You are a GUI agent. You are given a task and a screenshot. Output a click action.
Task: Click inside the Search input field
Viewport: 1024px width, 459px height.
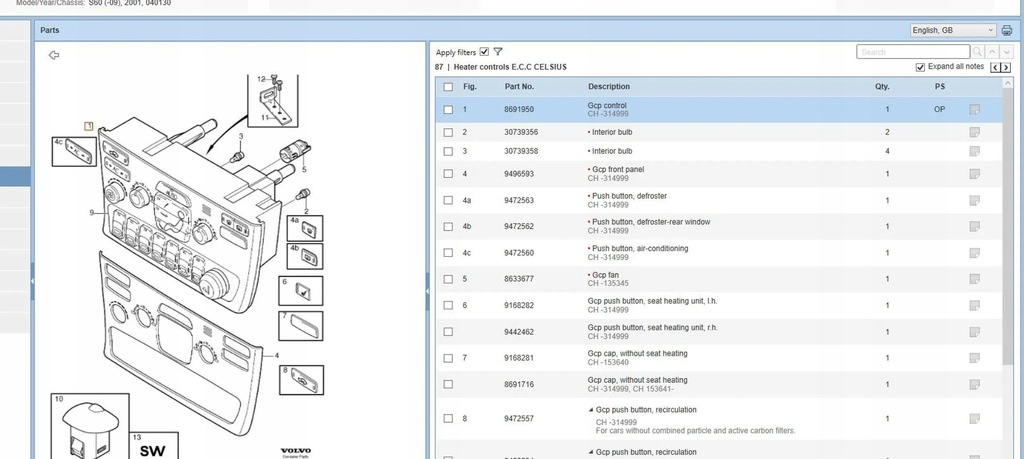pos(913,52)
